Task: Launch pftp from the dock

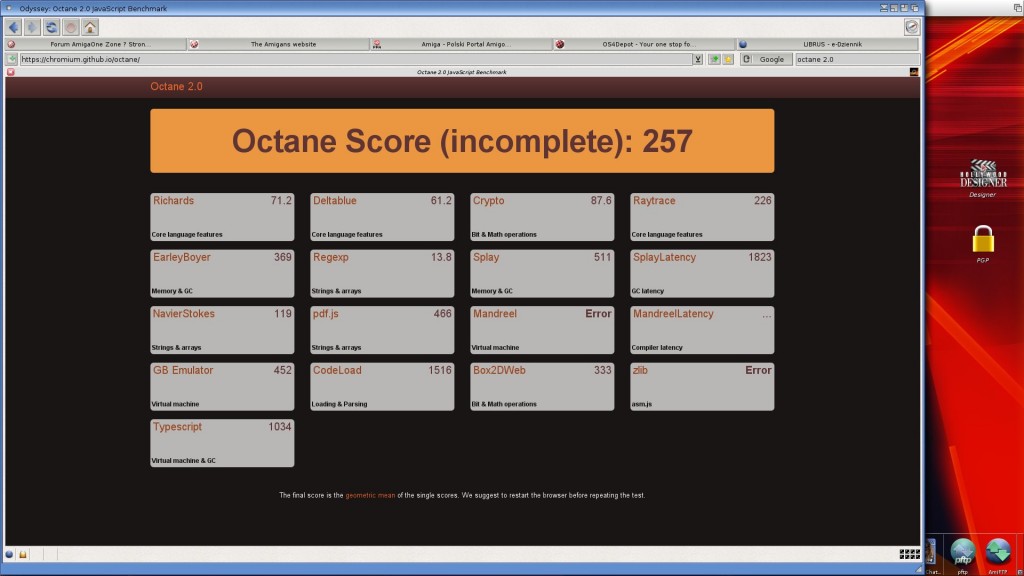Action: pos(963,554)
